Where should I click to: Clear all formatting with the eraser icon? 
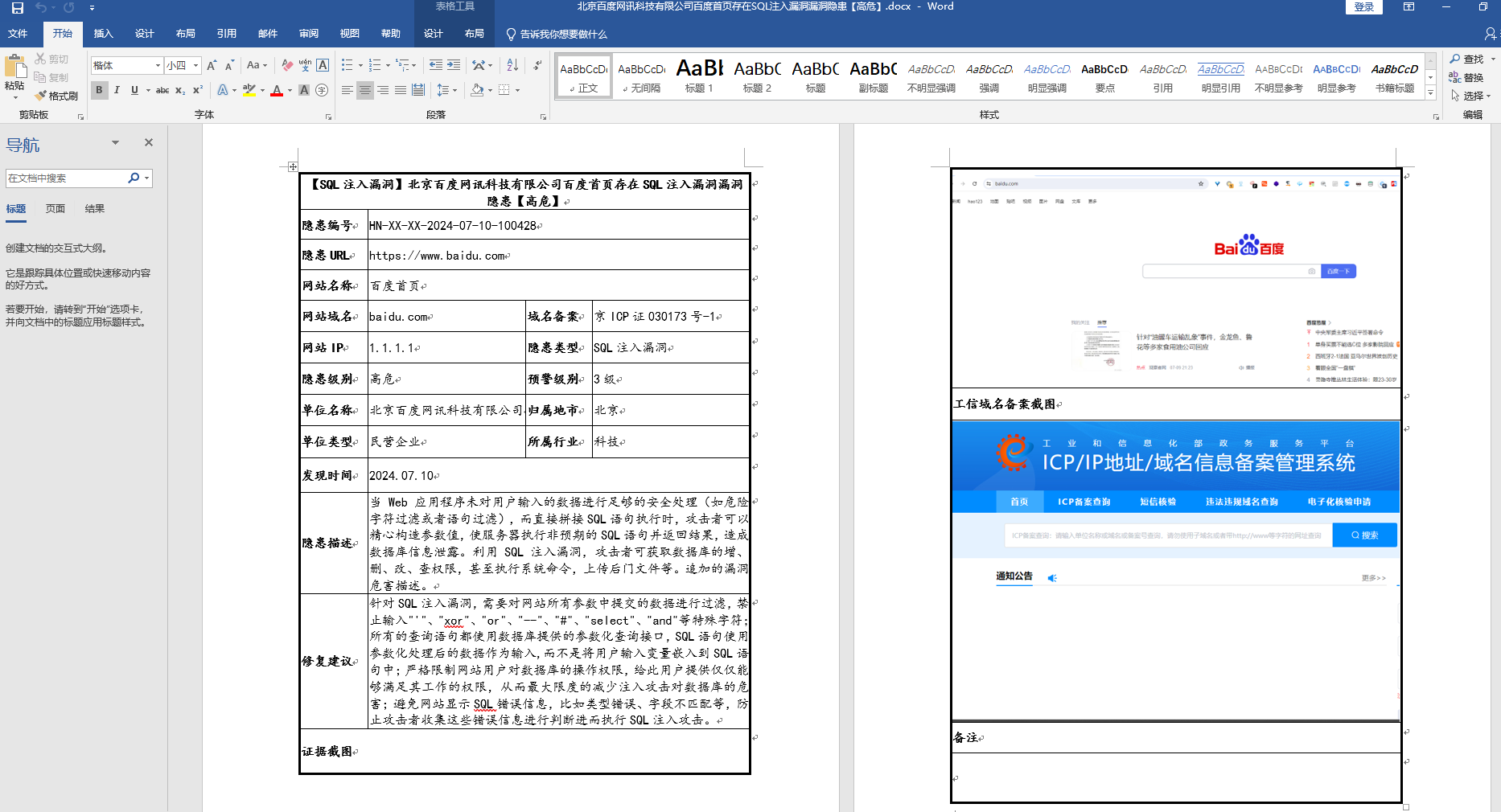coord(287,65)
